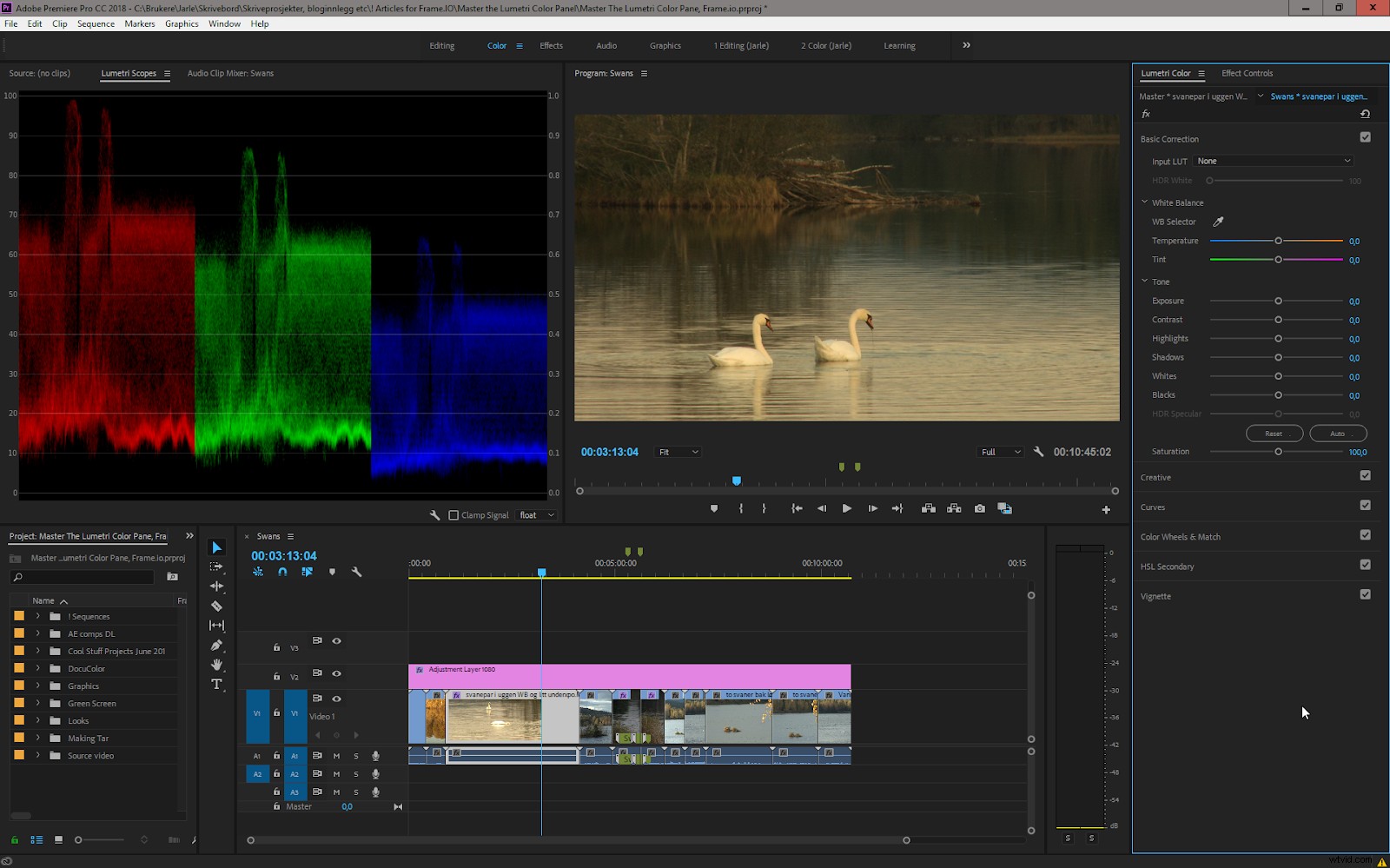Select the Pen tool in the timeline toolbar

[x=217, y=646]
